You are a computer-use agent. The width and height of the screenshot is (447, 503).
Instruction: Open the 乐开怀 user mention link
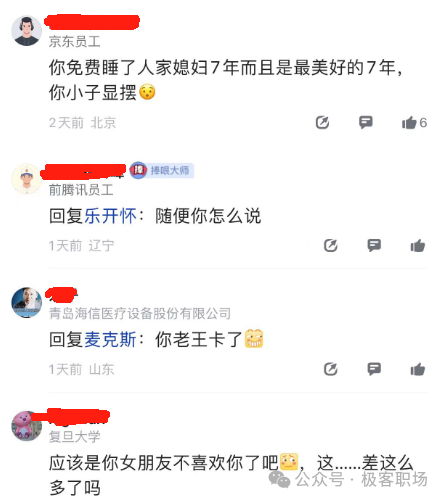[x=110, y=216]
